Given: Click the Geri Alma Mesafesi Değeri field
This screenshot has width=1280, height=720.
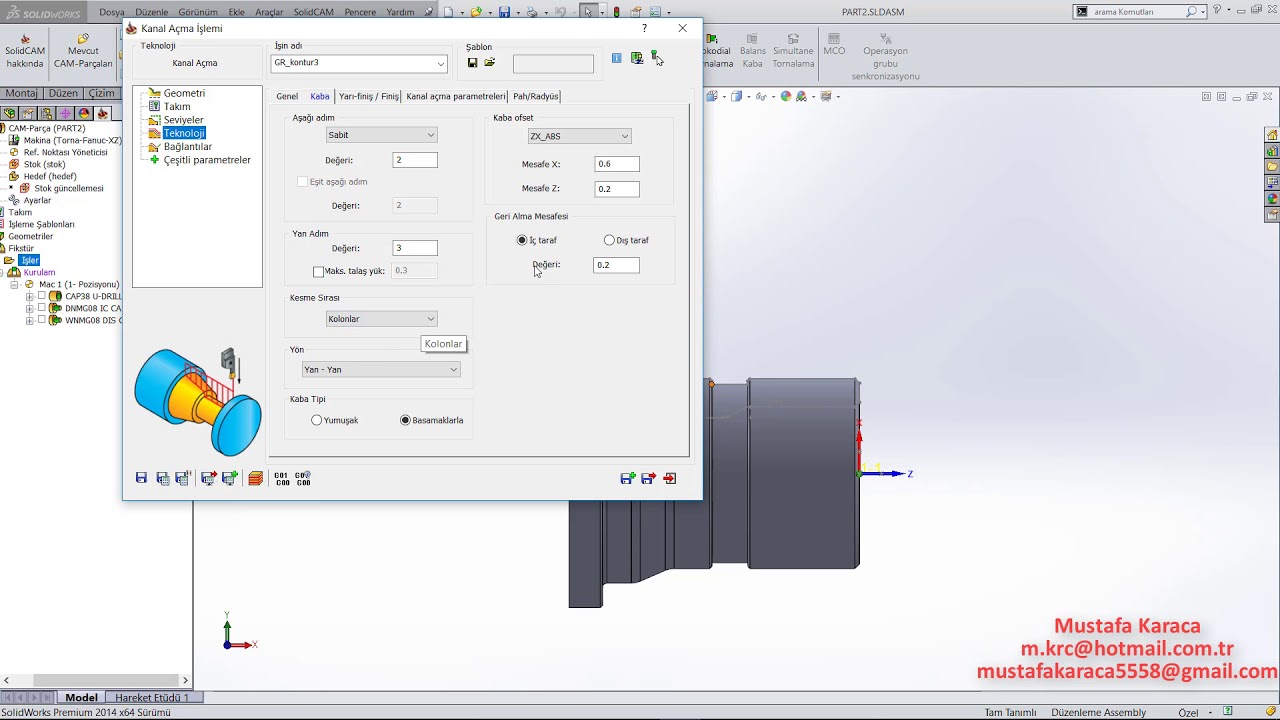Looking at the screenshot, I should [617, 265].
